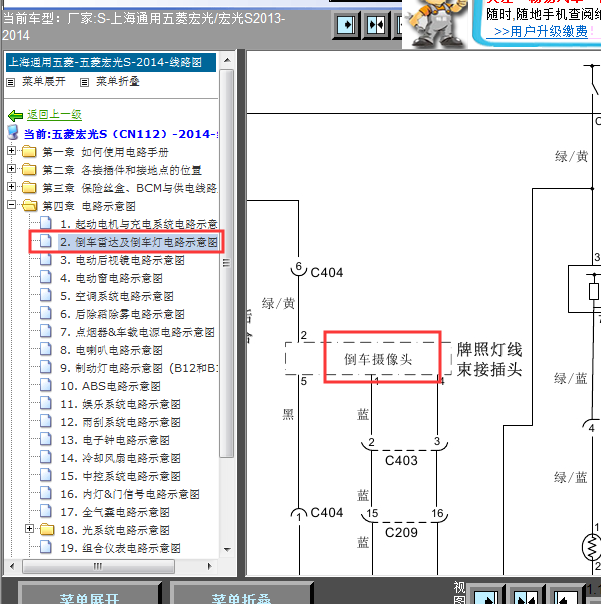Open 16. 内灯&门信号电路示意图
601x604 pixels.
click(130, 494)
